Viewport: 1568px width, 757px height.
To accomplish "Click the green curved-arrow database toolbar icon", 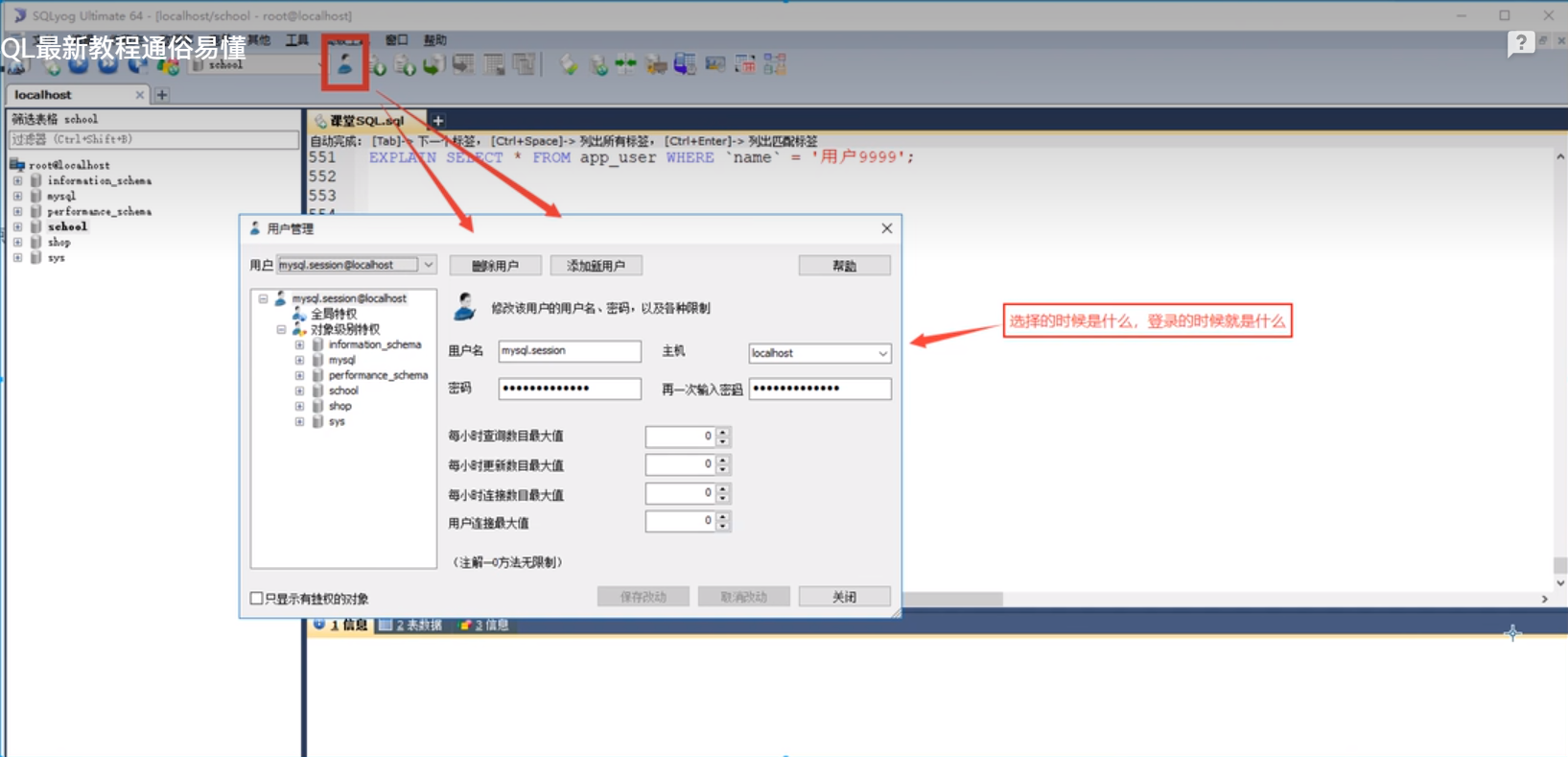I will 433,65.
